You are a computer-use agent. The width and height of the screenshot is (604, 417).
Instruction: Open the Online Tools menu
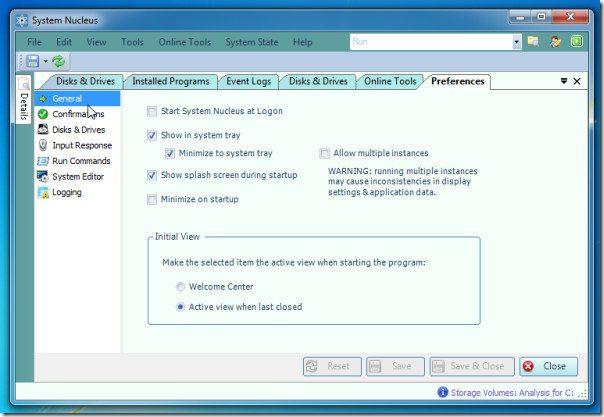click(x=185, y=42)
